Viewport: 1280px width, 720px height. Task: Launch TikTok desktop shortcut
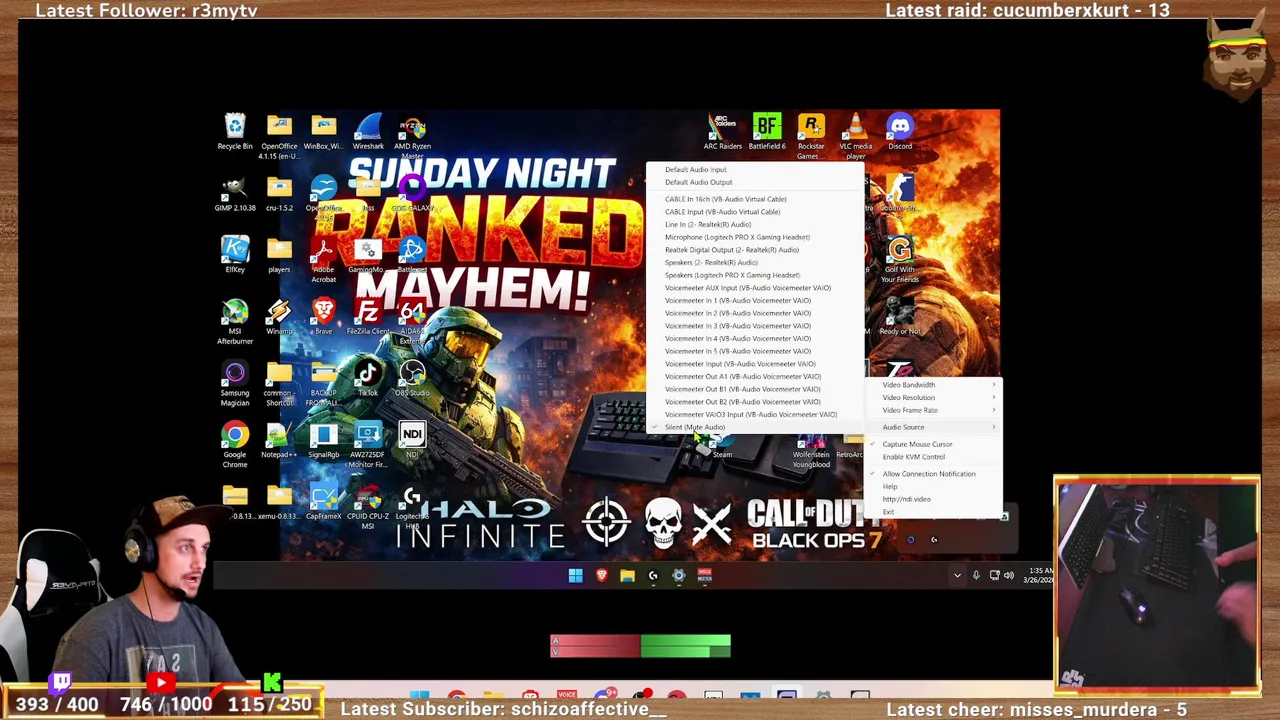368,379
